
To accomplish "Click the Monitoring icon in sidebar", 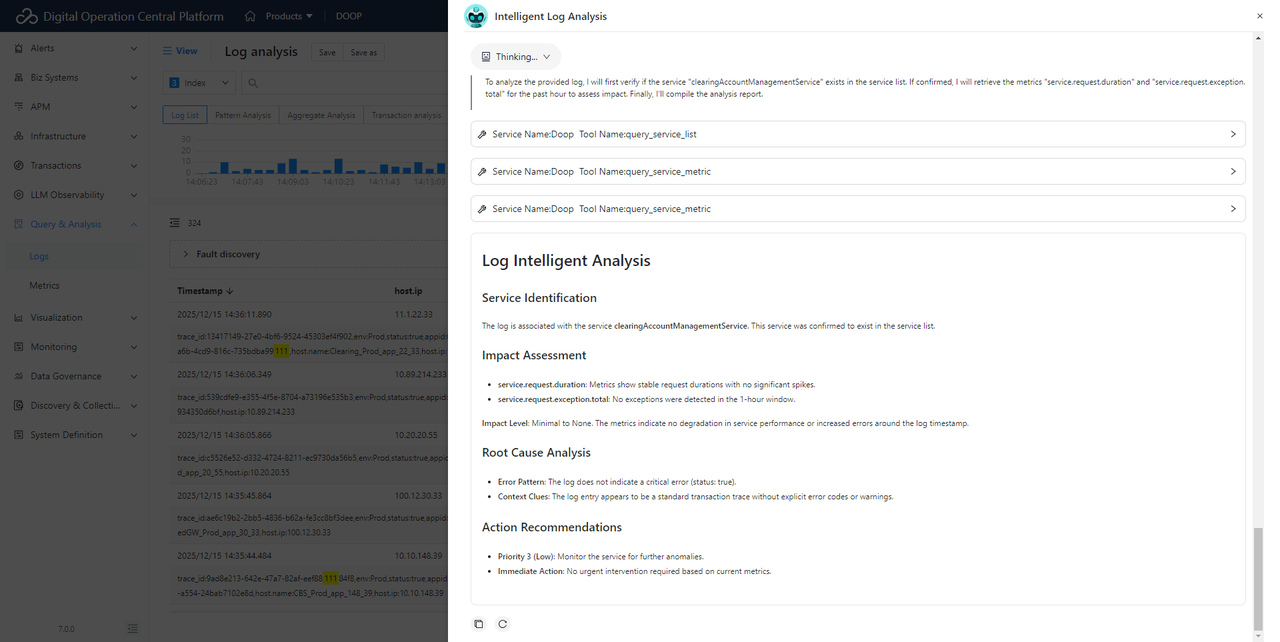I will click(x=20, y=347).
